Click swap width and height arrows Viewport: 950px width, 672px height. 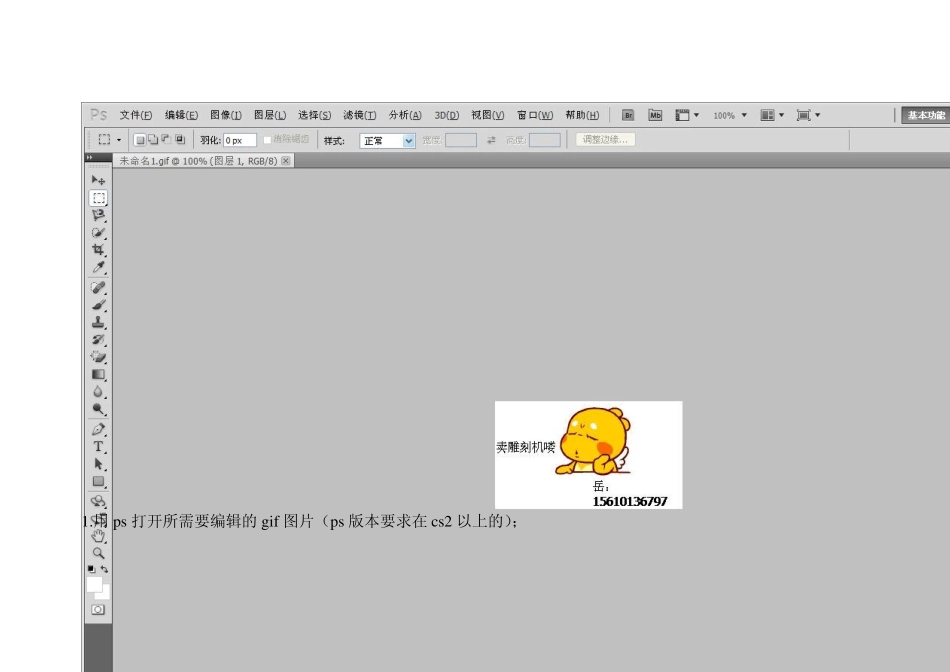tap(491, 140)
